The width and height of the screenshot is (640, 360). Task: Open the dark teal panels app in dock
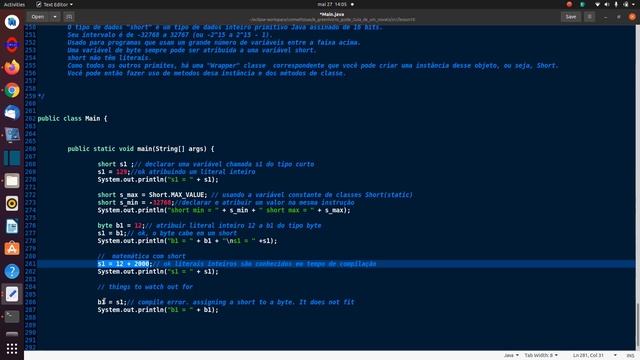(x=12, y=158)
